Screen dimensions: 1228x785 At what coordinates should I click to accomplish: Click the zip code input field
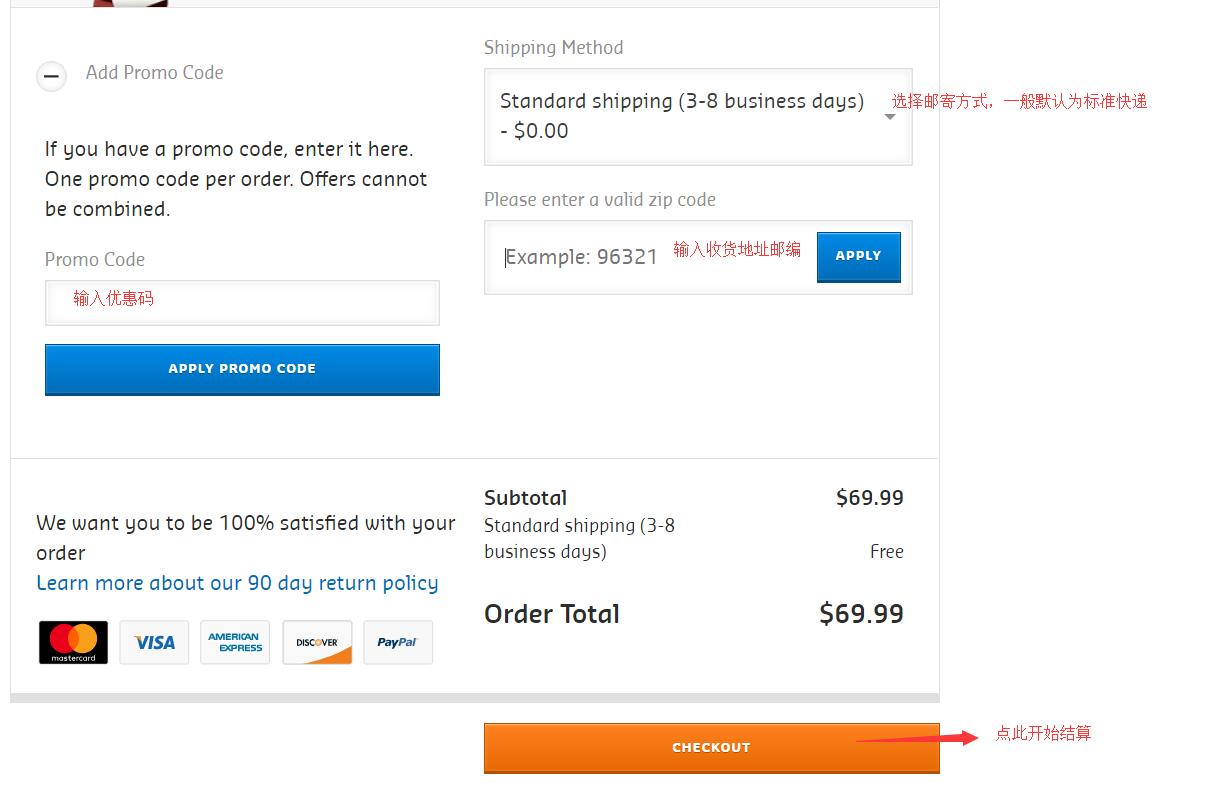pos(580,257)
